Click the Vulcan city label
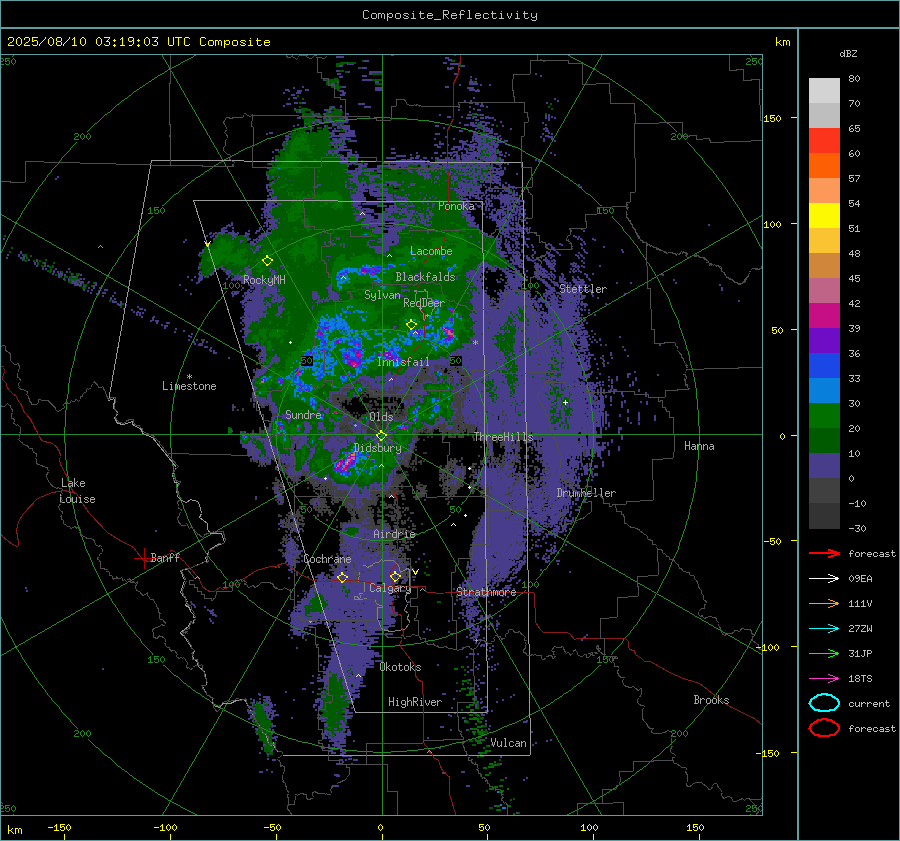Viewport: 900px width, 841px height. [x=508, y=743]
